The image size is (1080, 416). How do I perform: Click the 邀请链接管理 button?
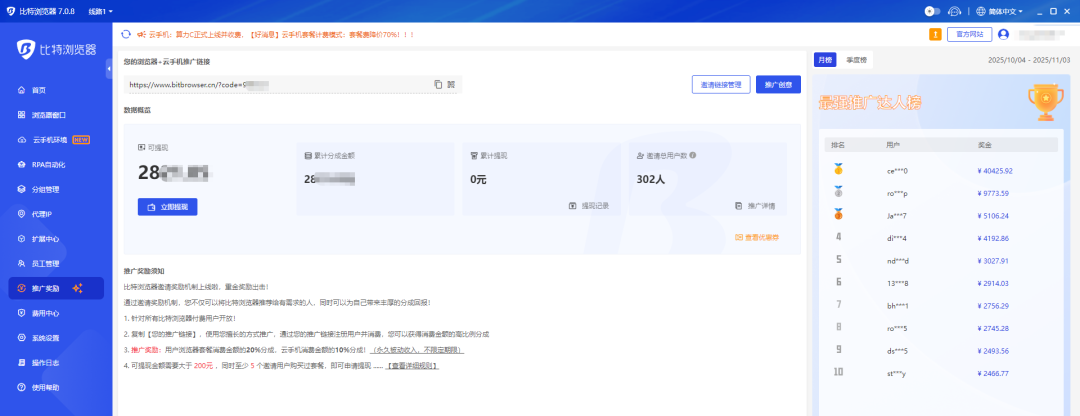coord(720,85)
